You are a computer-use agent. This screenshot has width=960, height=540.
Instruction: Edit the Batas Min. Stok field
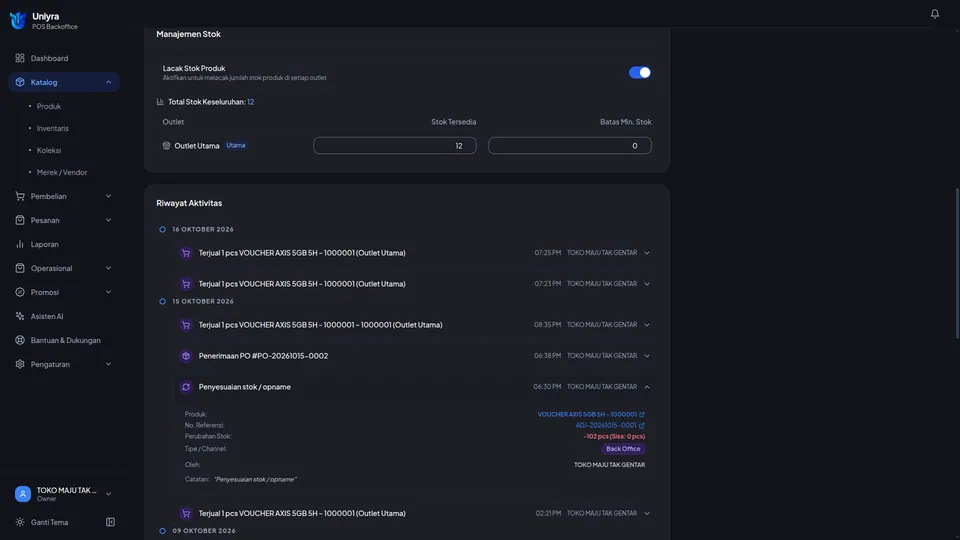pyautogui.click(x=569, y=146)
